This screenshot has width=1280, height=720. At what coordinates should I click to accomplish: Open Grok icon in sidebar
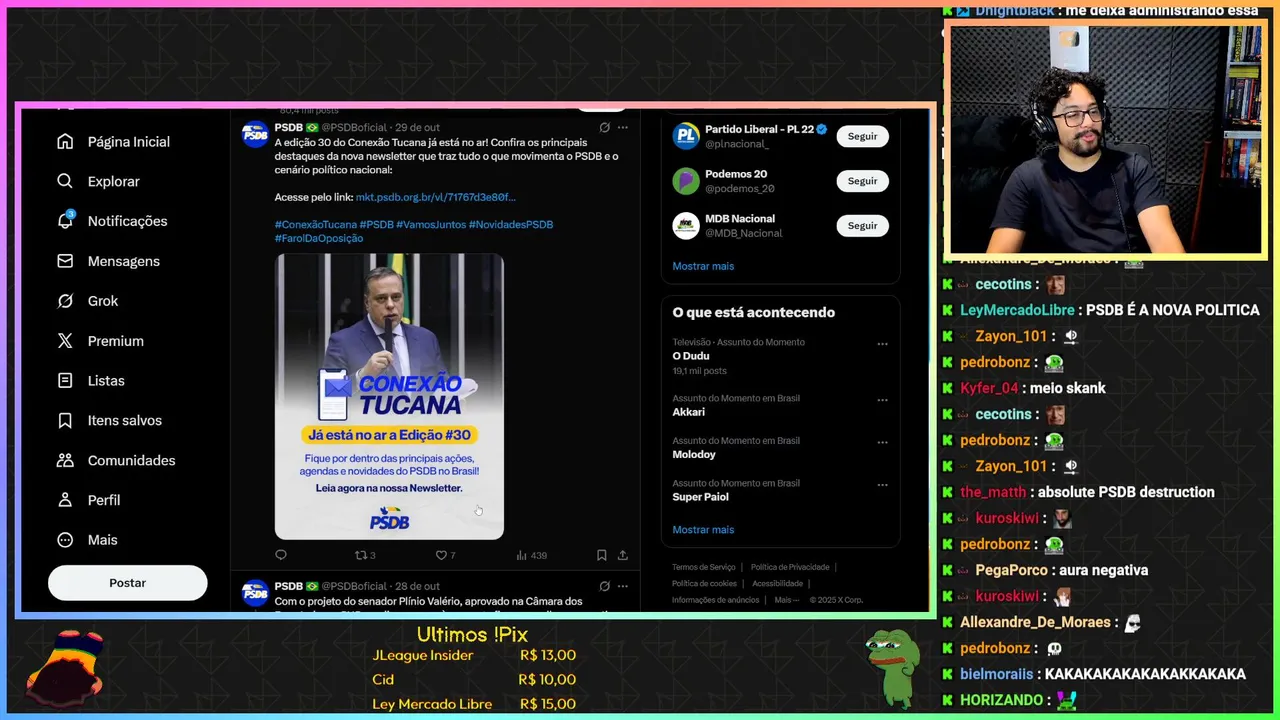point(65,301)
